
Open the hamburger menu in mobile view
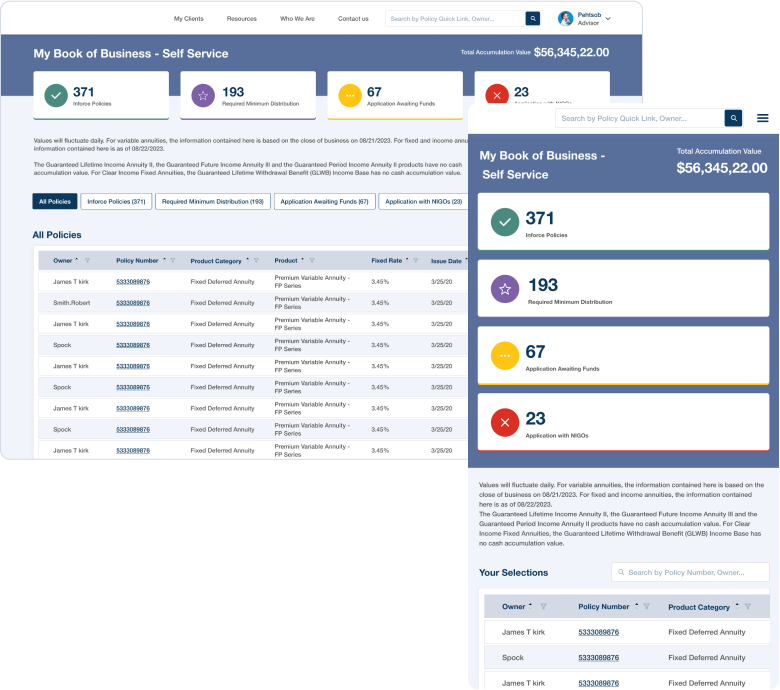point(763,118)
